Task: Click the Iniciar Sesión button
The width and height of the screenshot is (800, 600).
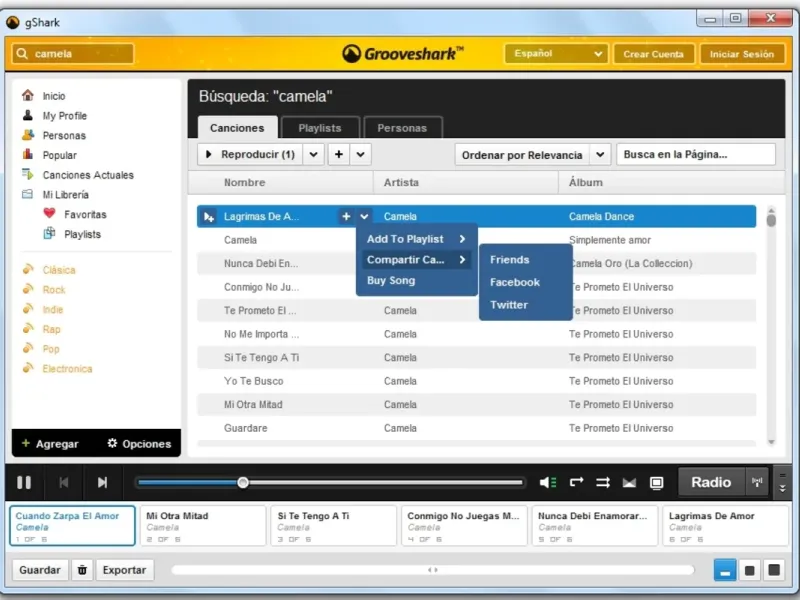Action: tap(742, 54)
